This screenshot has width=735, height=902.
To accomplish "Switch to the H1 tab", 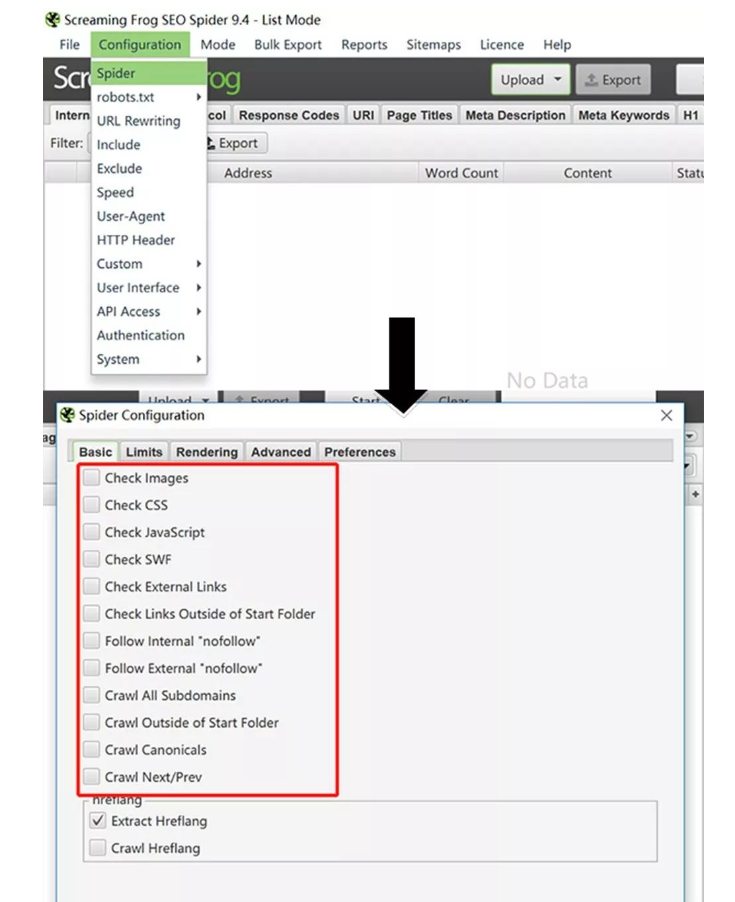I will click(x=691, y=115).
